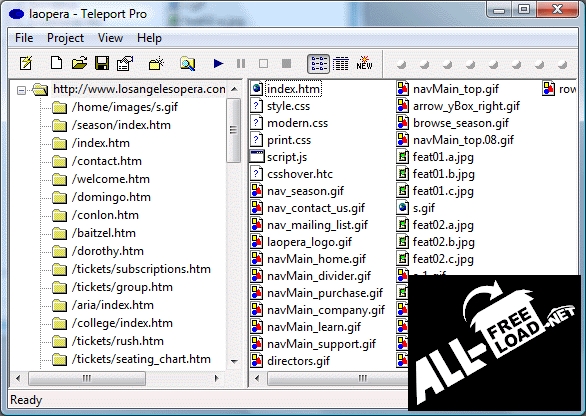Image resolution: width=586 pixels, height=416 pixels.
Task: Click the solid gray stop button
Action: pyautogui.click(x=286, y=64)
